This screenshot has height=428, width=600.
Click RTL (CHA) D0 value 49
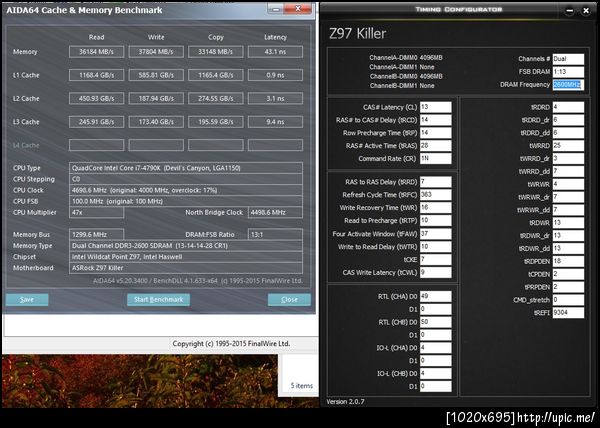(435, 296)
